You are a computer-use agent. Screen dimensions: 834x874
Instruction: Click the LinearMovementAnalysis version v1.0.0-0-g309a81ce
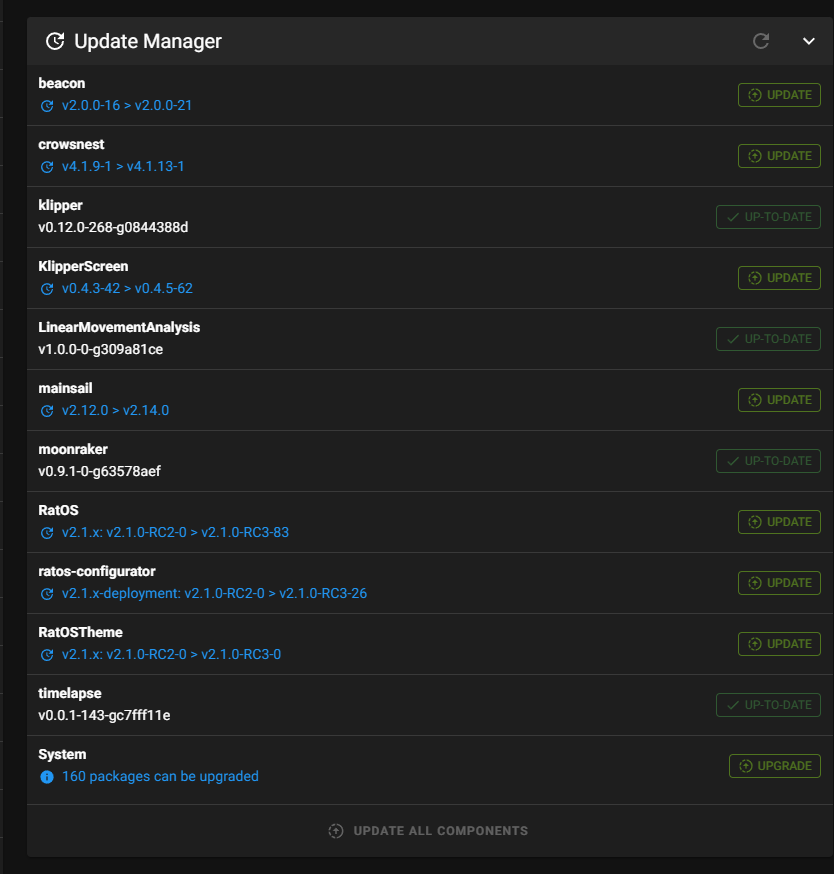101,349
